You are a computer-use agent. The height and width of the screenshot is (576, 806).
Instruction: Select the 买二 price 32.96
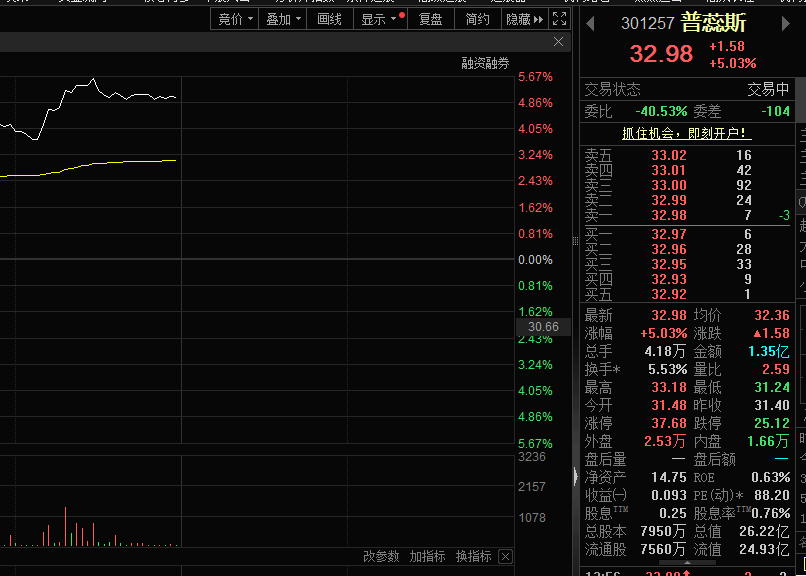[x=669, y=249]
